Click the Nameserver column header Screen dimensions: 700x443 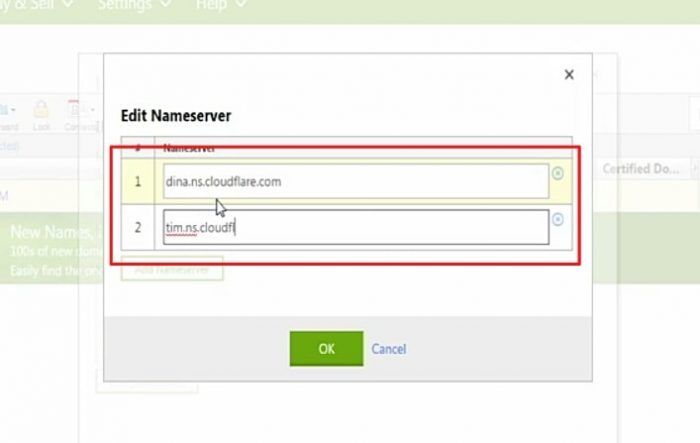(x=189, y=148)
